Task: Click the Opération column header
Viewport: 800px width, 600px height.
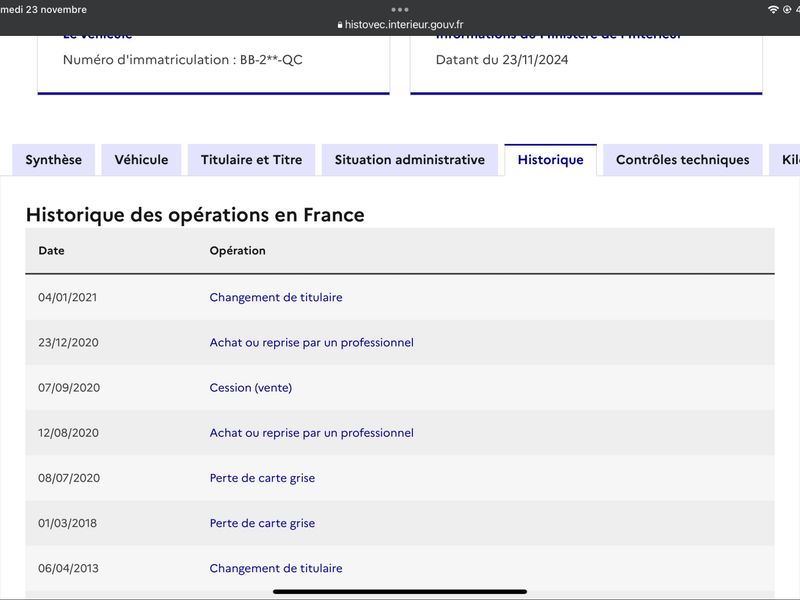Action: [x=238, y=251]
